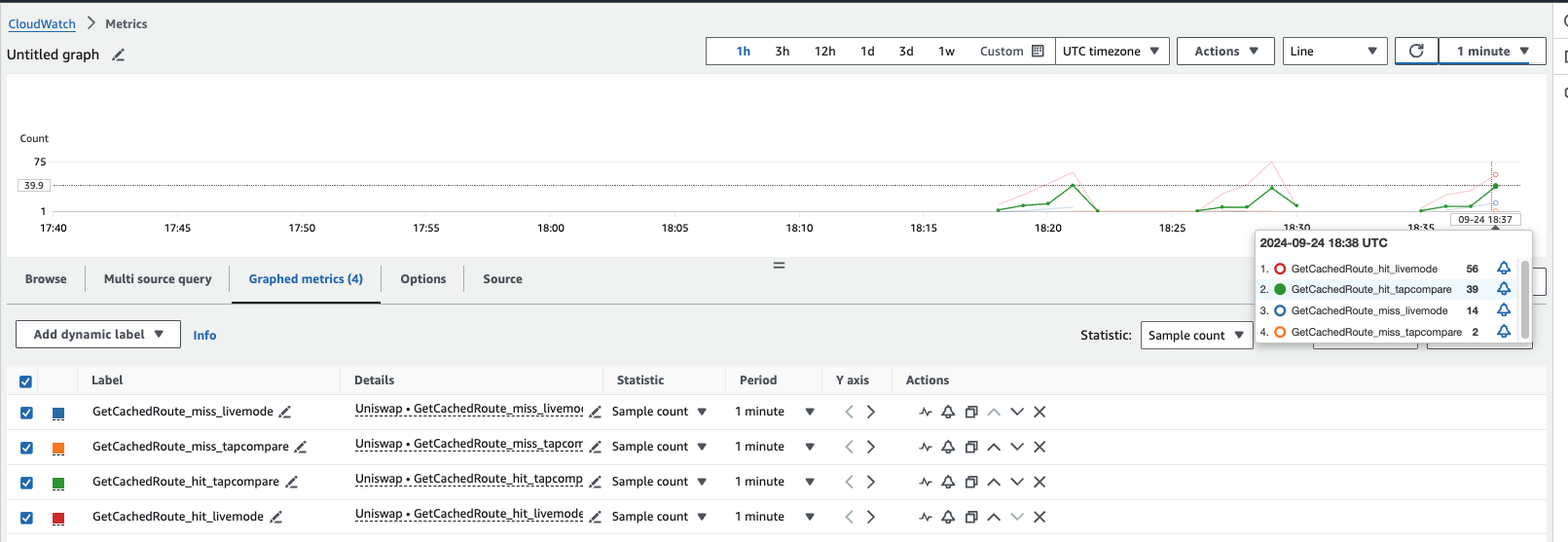Click the refresh graph icon
The height and width of the screenshot is (542, 1568).
(x=1416, y=52)
